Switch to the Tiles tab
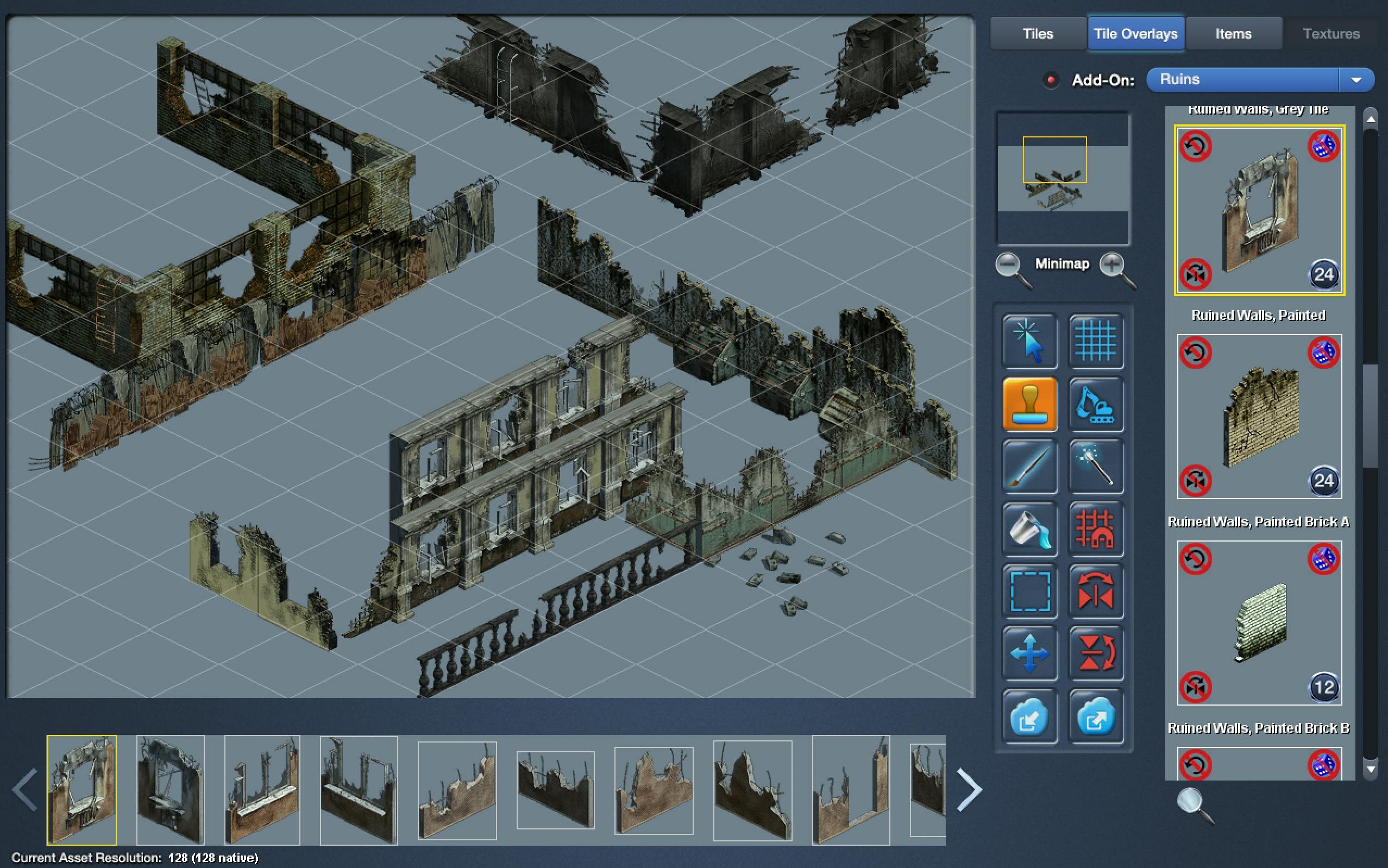This screenshot has width=1388, height=868. [1037, 34]
